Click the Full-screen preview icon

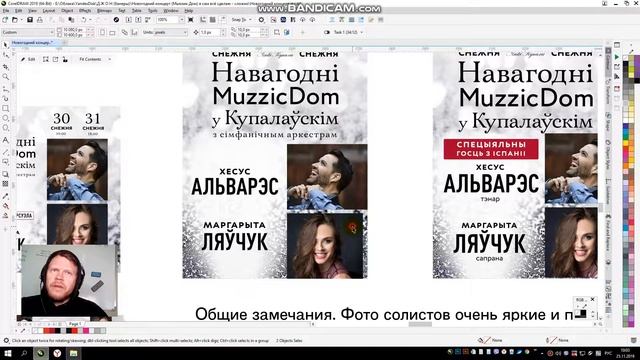[x=191, y=20]
